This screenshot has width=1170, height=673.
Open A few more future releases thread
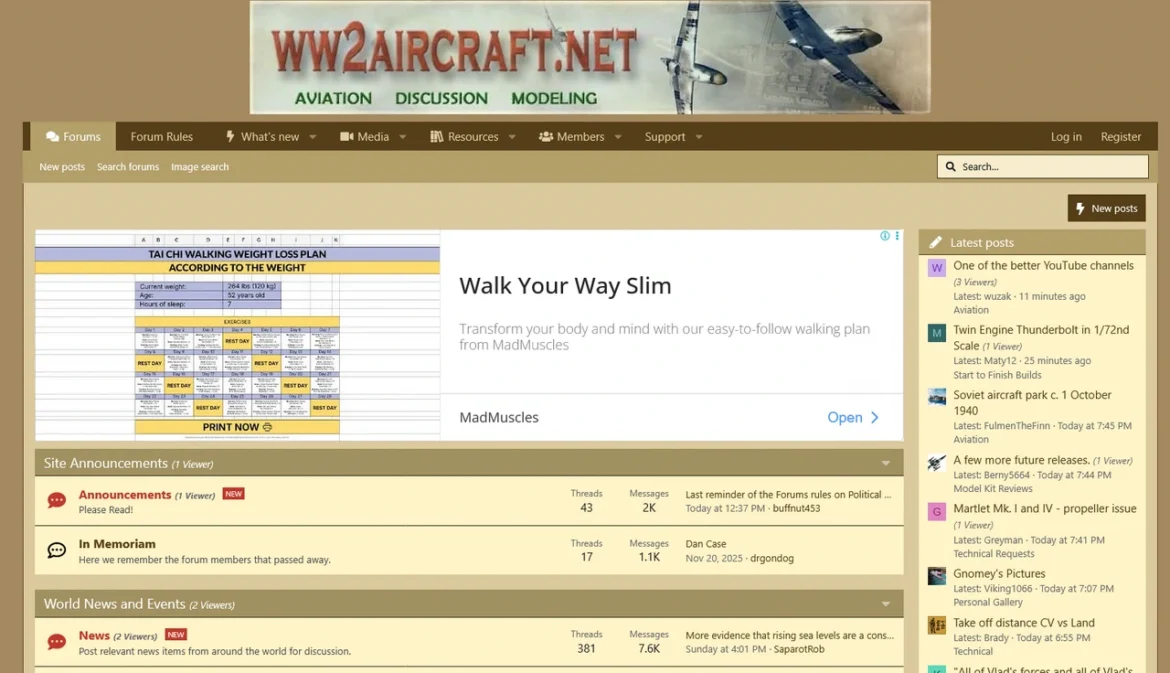[x=1021, y=460]
